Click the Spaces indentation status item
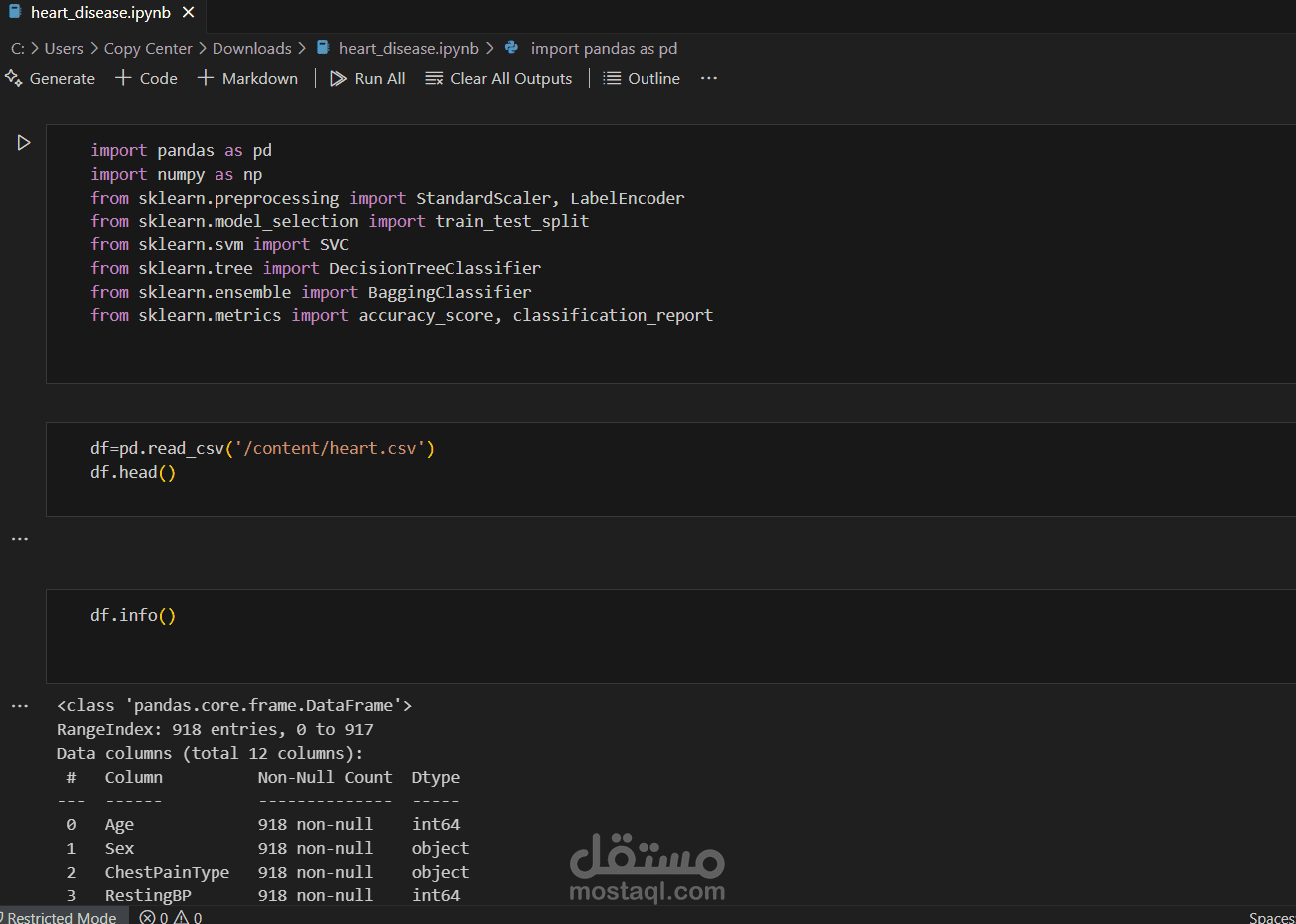The image size is (1296, 924). click(1272, 917)
